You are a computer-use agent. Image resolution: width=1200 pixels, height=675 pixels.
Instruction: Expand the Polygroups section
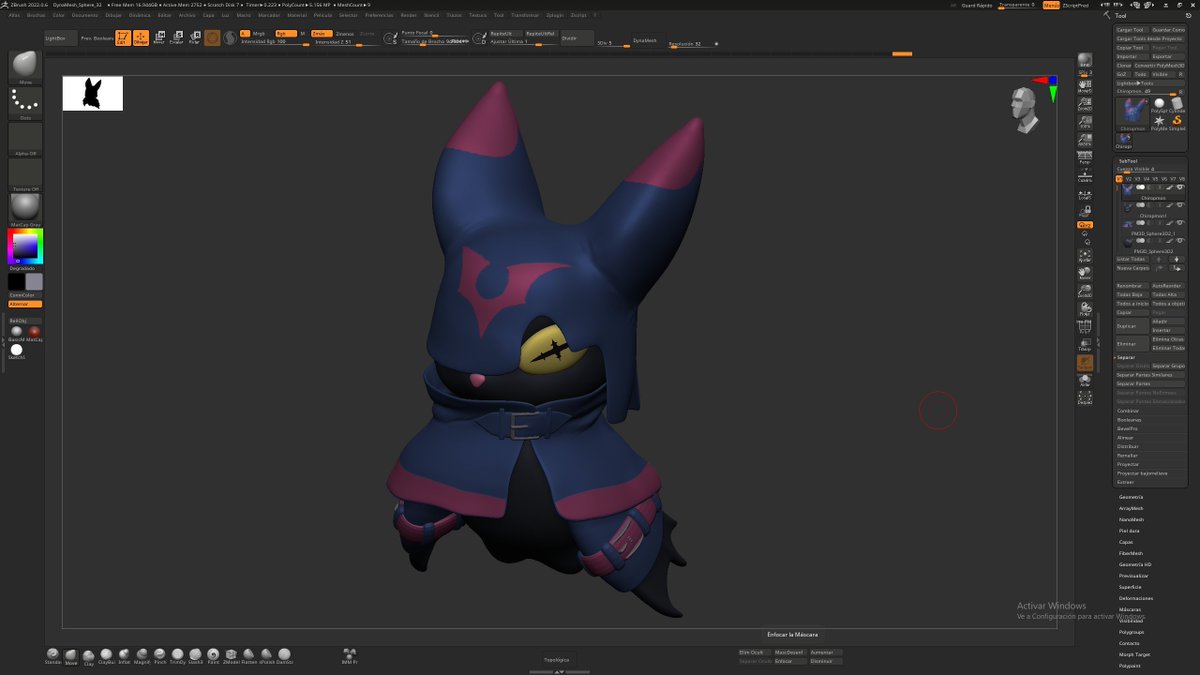click(1132, 632)
